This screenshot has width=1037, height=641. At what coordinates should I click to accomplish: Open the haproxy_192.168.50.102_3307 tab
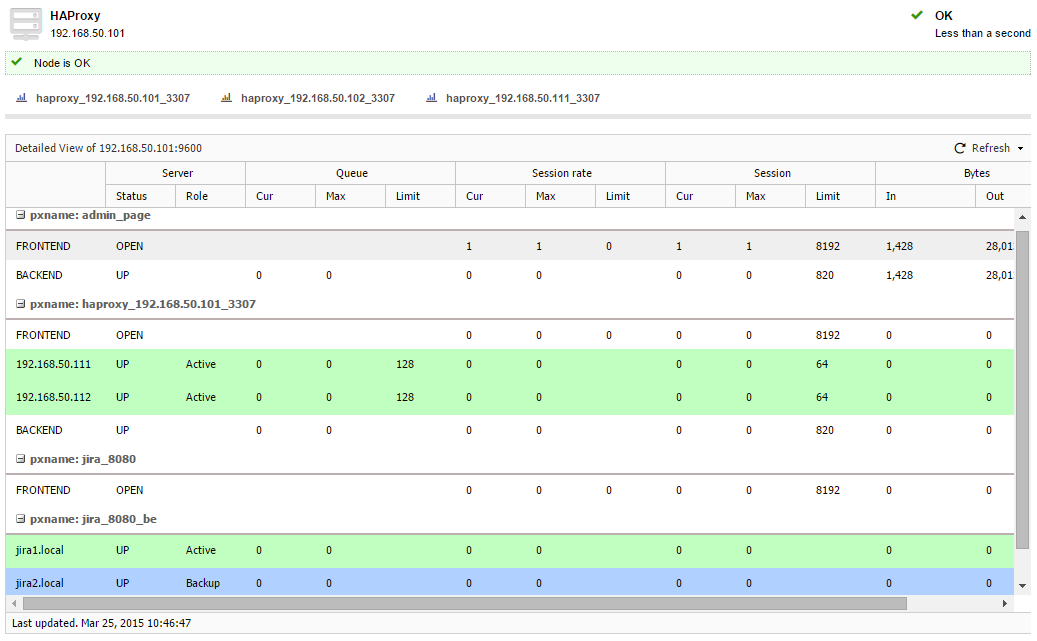[x=317, y=98]
